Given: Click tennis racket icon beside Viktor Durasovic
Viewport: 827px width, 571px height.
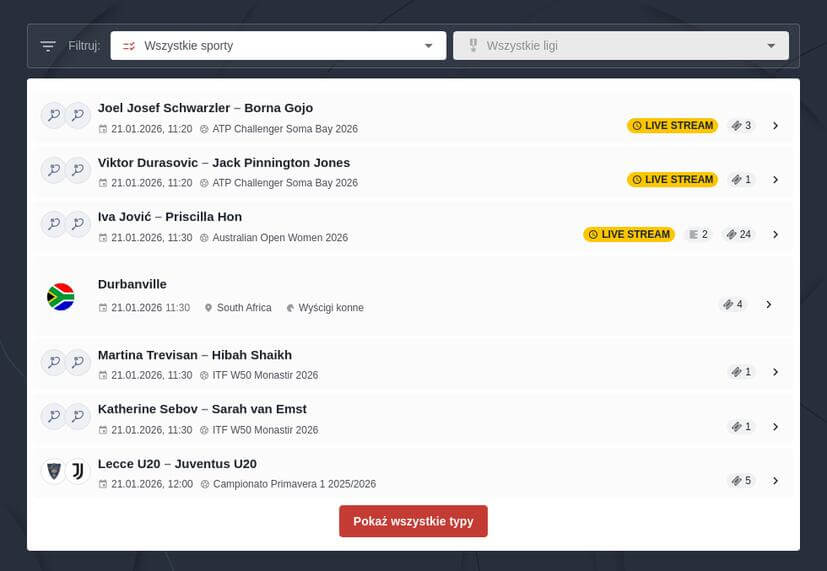Looking at the screenshot, I should pos(53,170).
